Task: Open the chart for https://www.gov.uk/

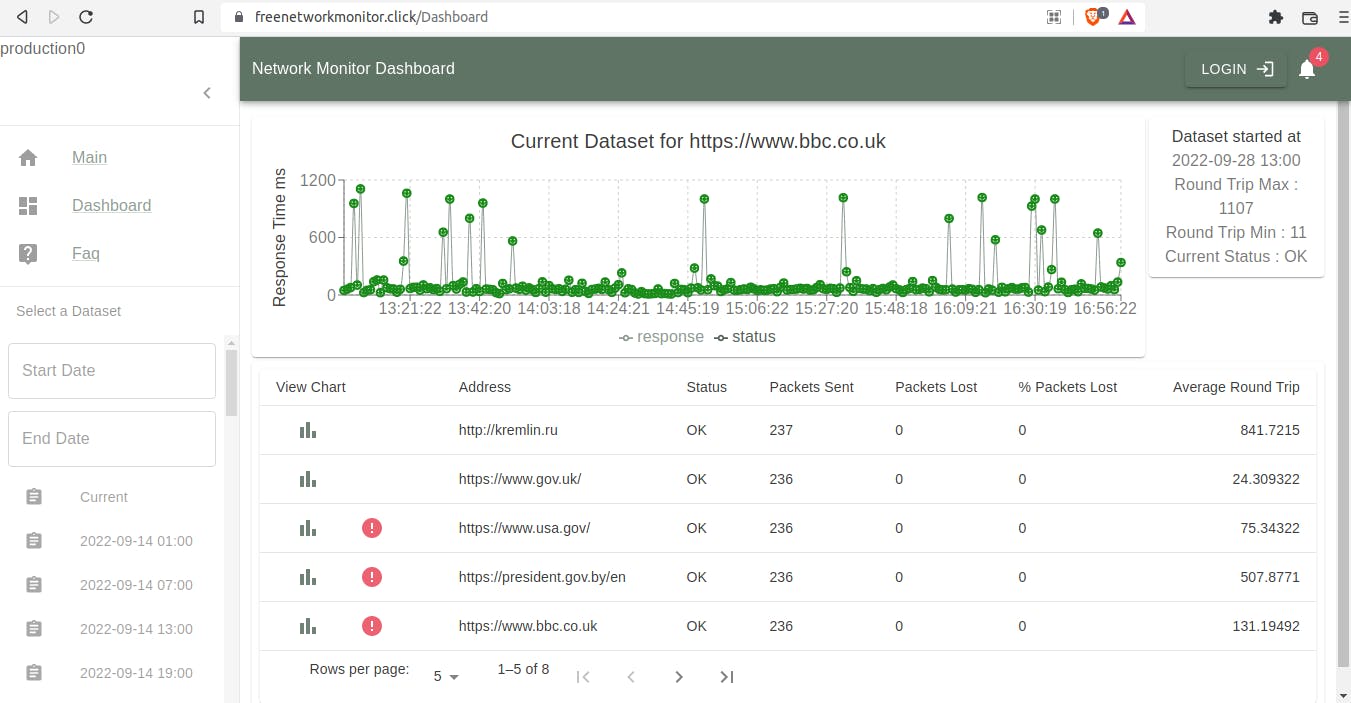Action: coord(307,479)
